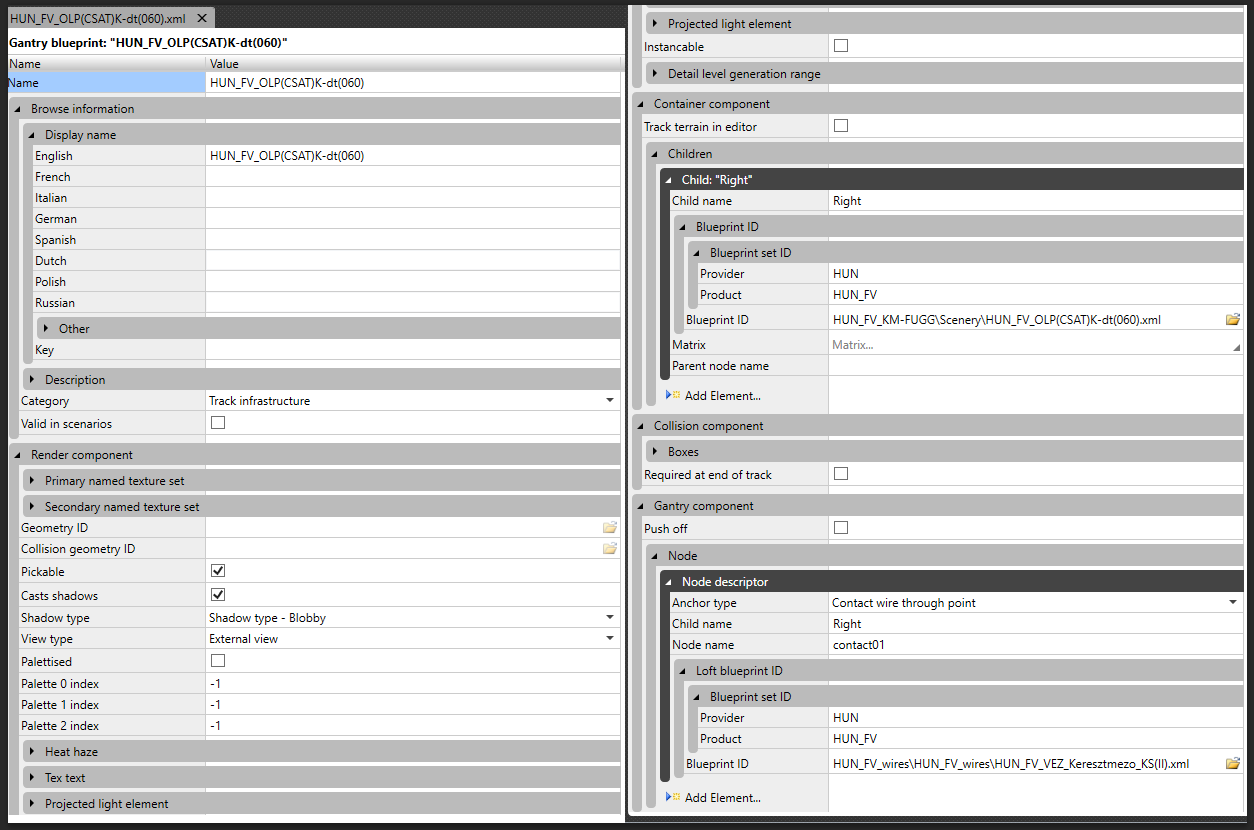Collapse the Child "Right" element

pyautogui.click(x=670, y=180)
